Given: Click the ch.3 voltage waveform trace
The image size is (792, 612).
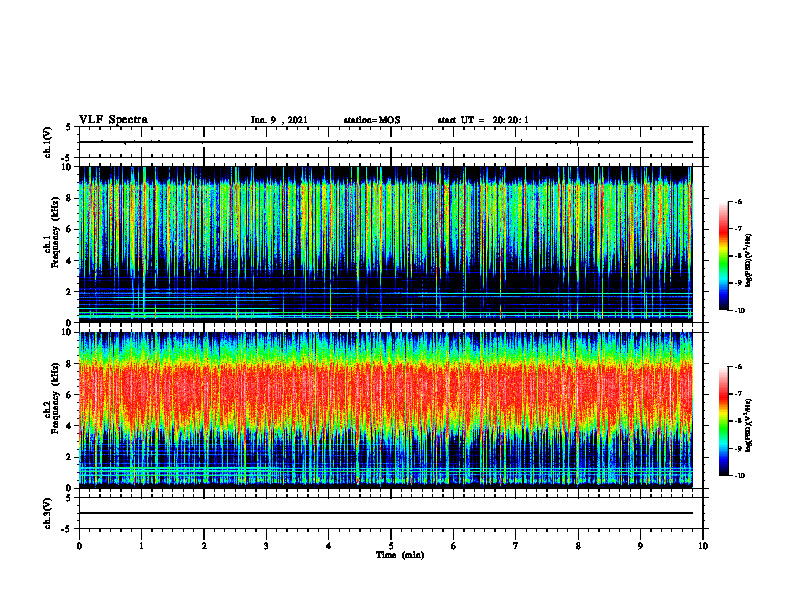Looking at the screenshot, I should 386,513.
